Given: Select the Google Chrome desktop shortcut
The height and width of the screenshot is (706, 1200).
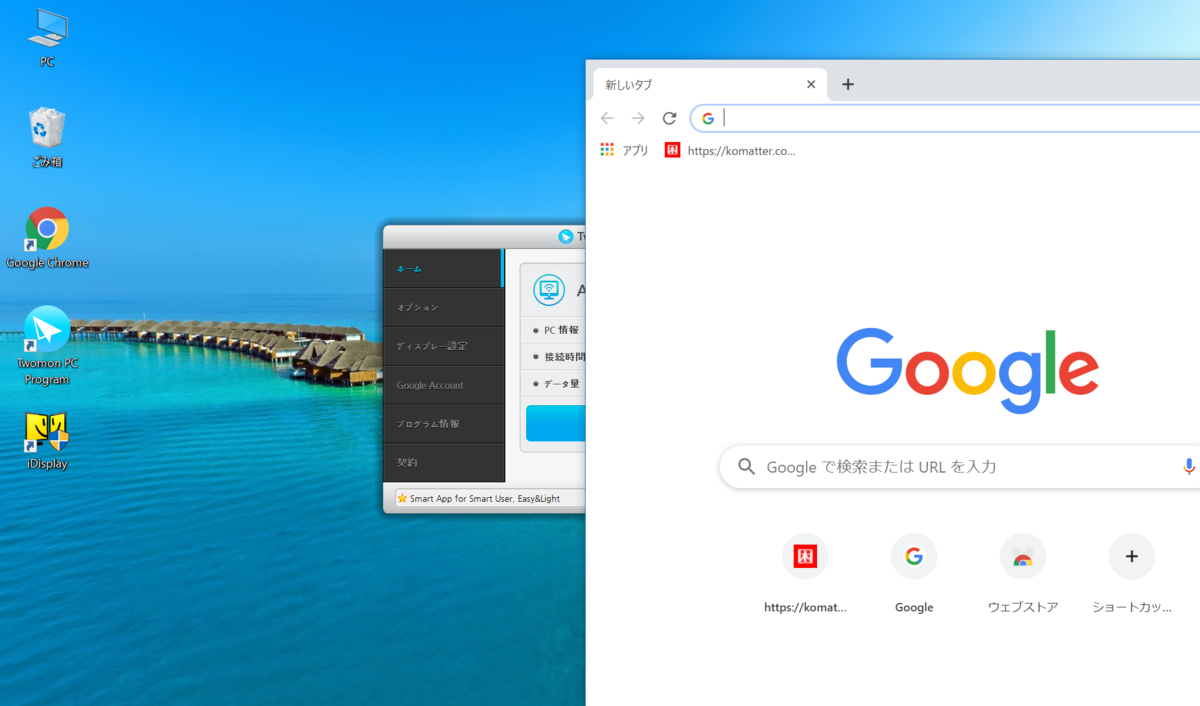Looking at the screenshot, I should [x=47, y=238].
